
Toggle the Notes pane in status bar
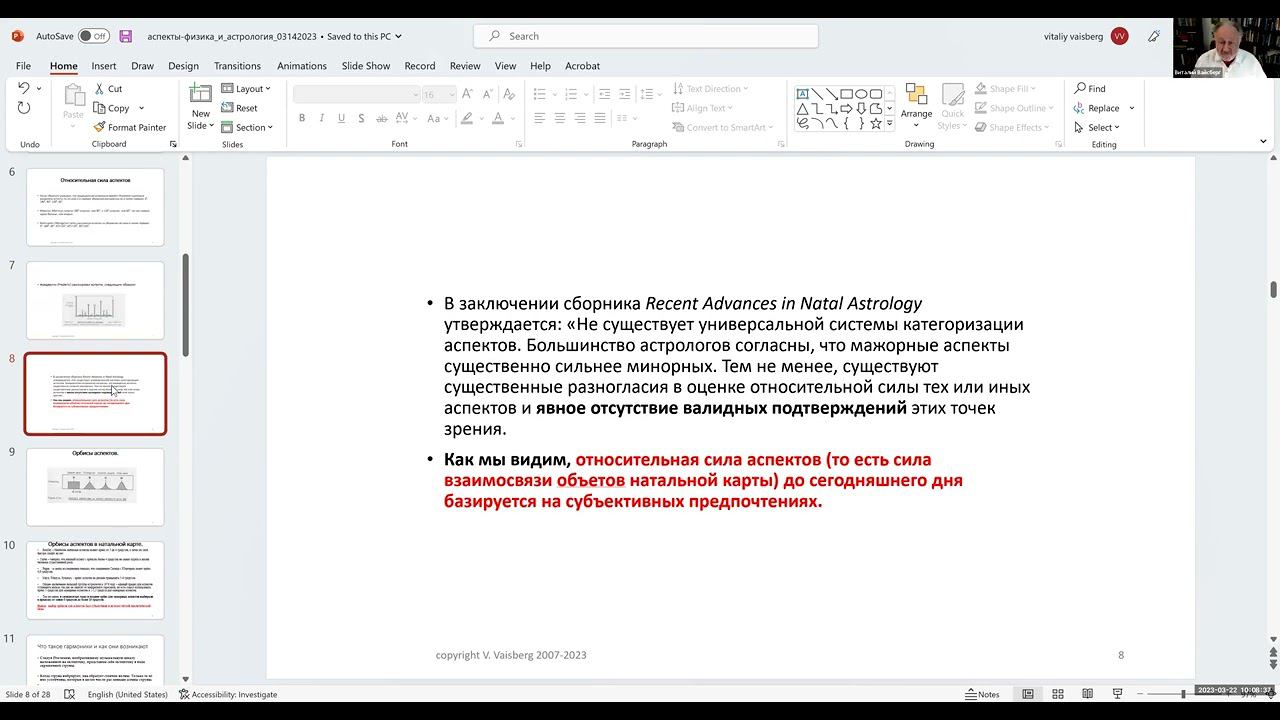pyautogui.click(x=981, y=694)
